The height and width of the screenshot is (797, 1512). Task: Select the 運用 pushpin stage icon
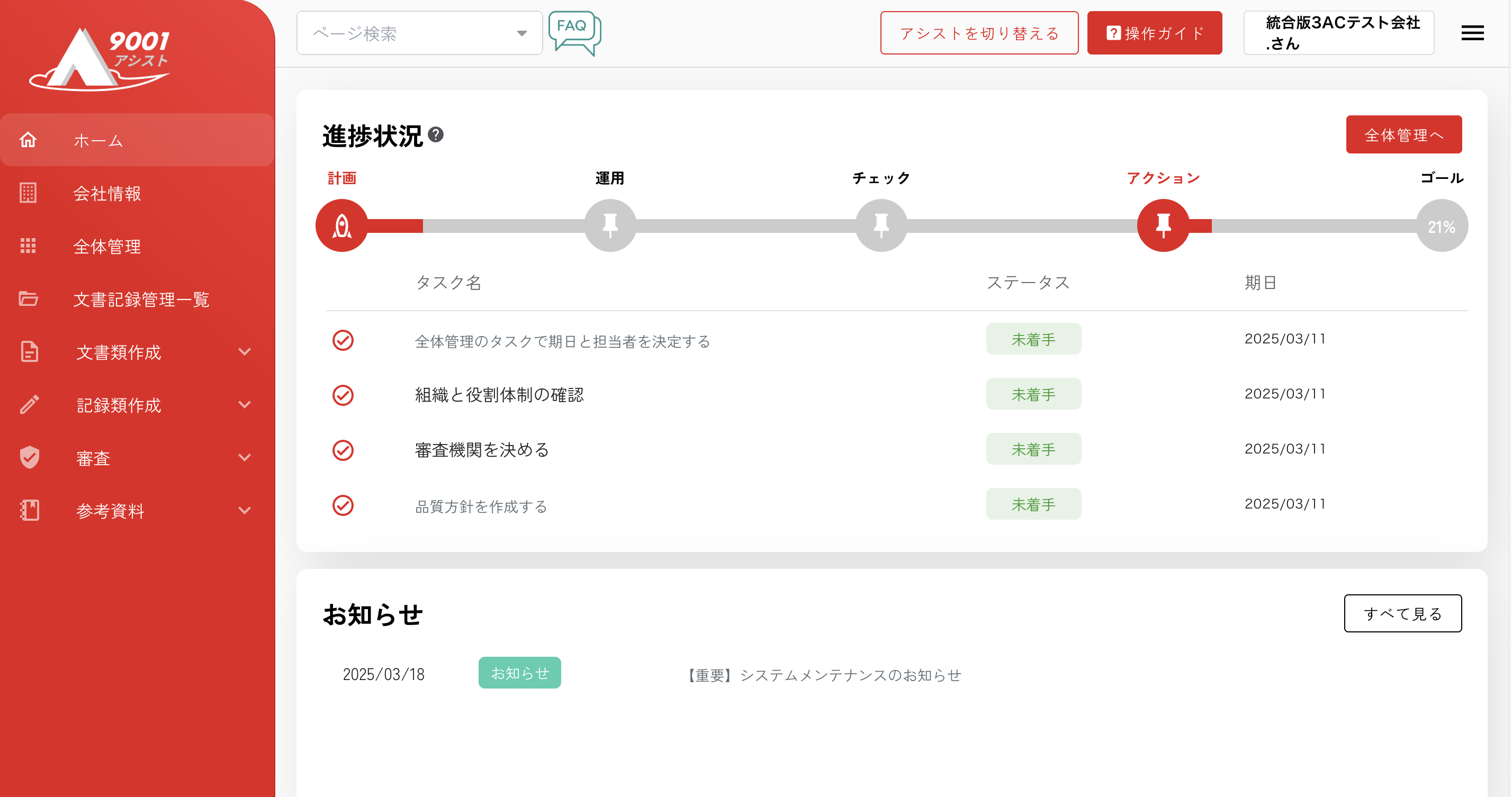point(610,226)
